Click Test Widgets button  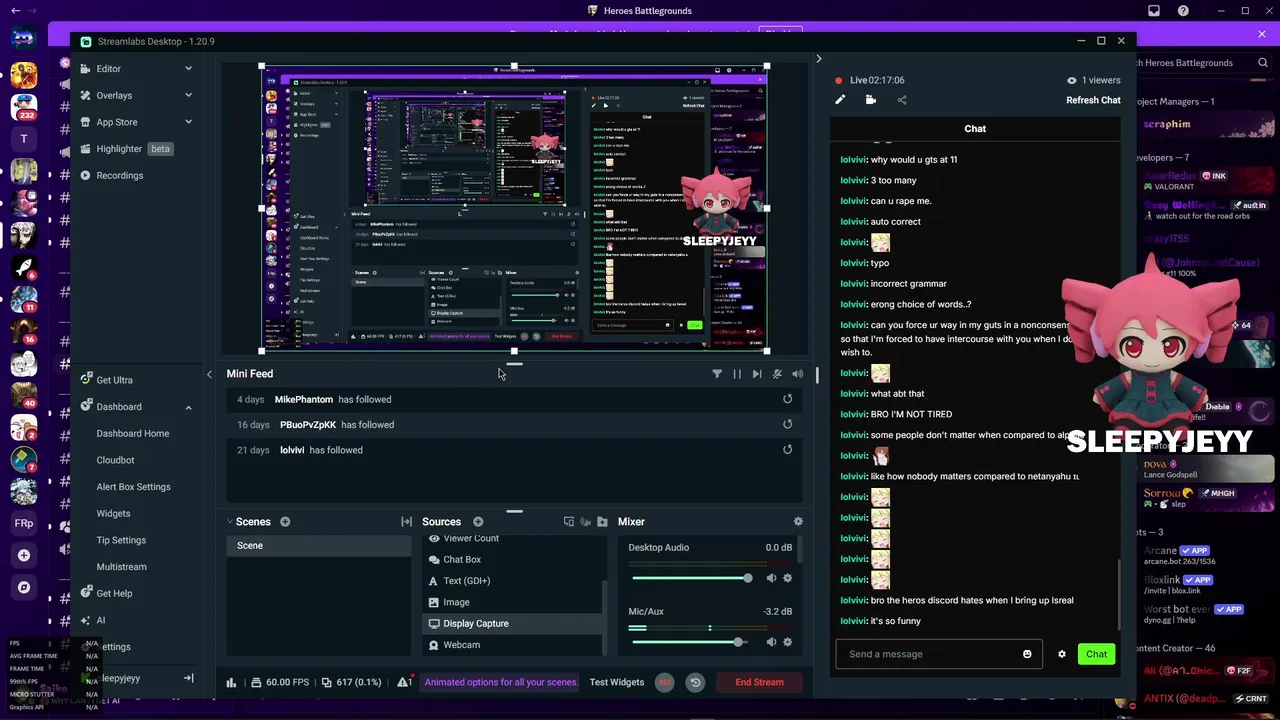pyautogui.click(x=617, y=682)
